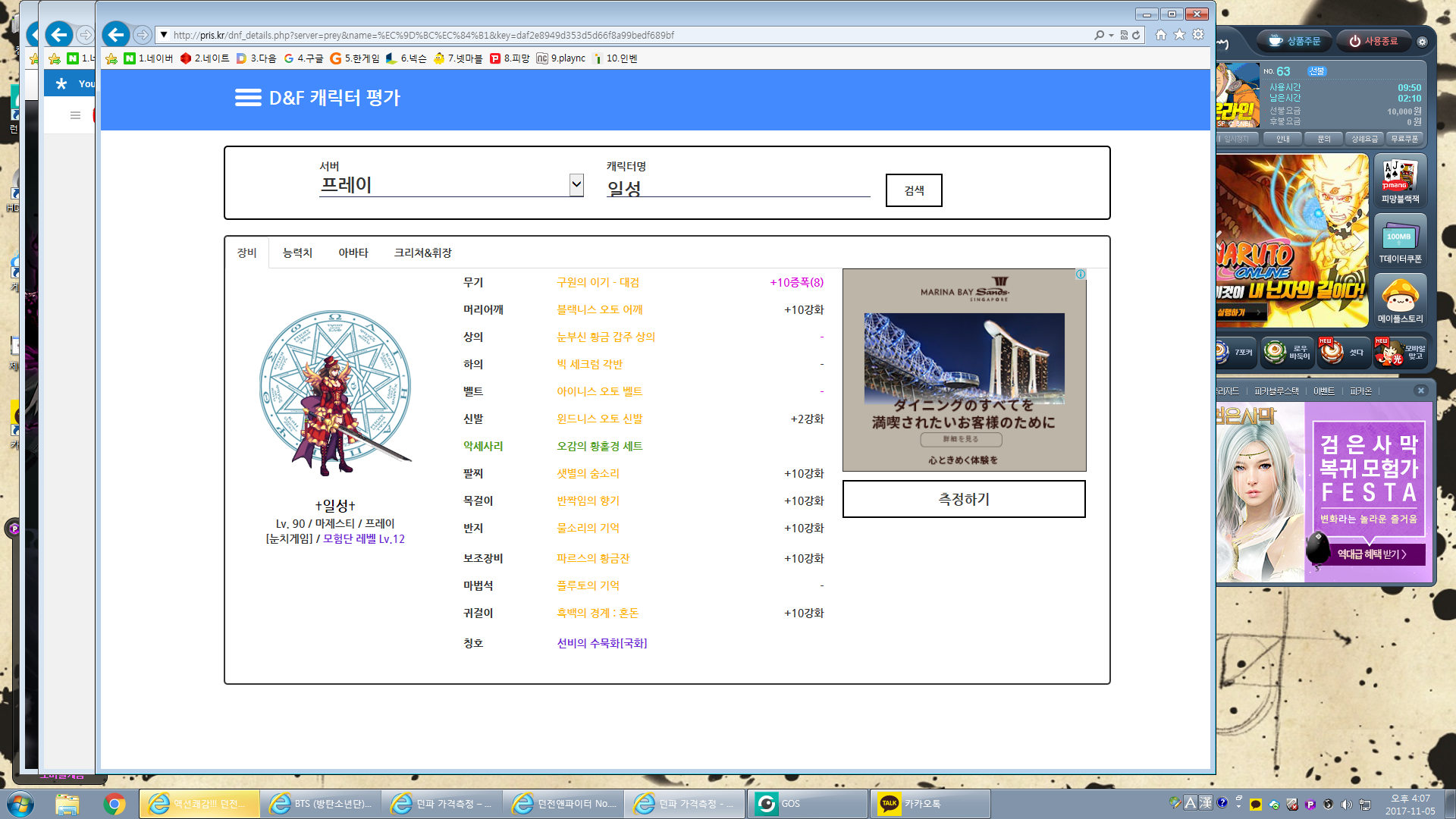Click the 캐릭터명 input field containing 일성
The width and height of the screenshot is (1456, 819).
(738, 187)
